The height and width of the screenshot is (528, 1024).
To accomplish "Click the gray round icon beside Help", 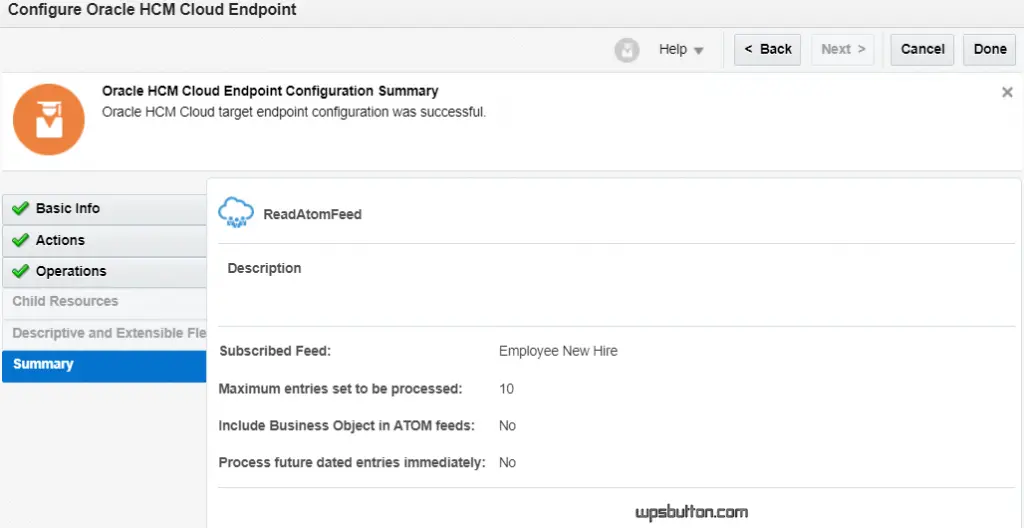I will pos(627,50).
